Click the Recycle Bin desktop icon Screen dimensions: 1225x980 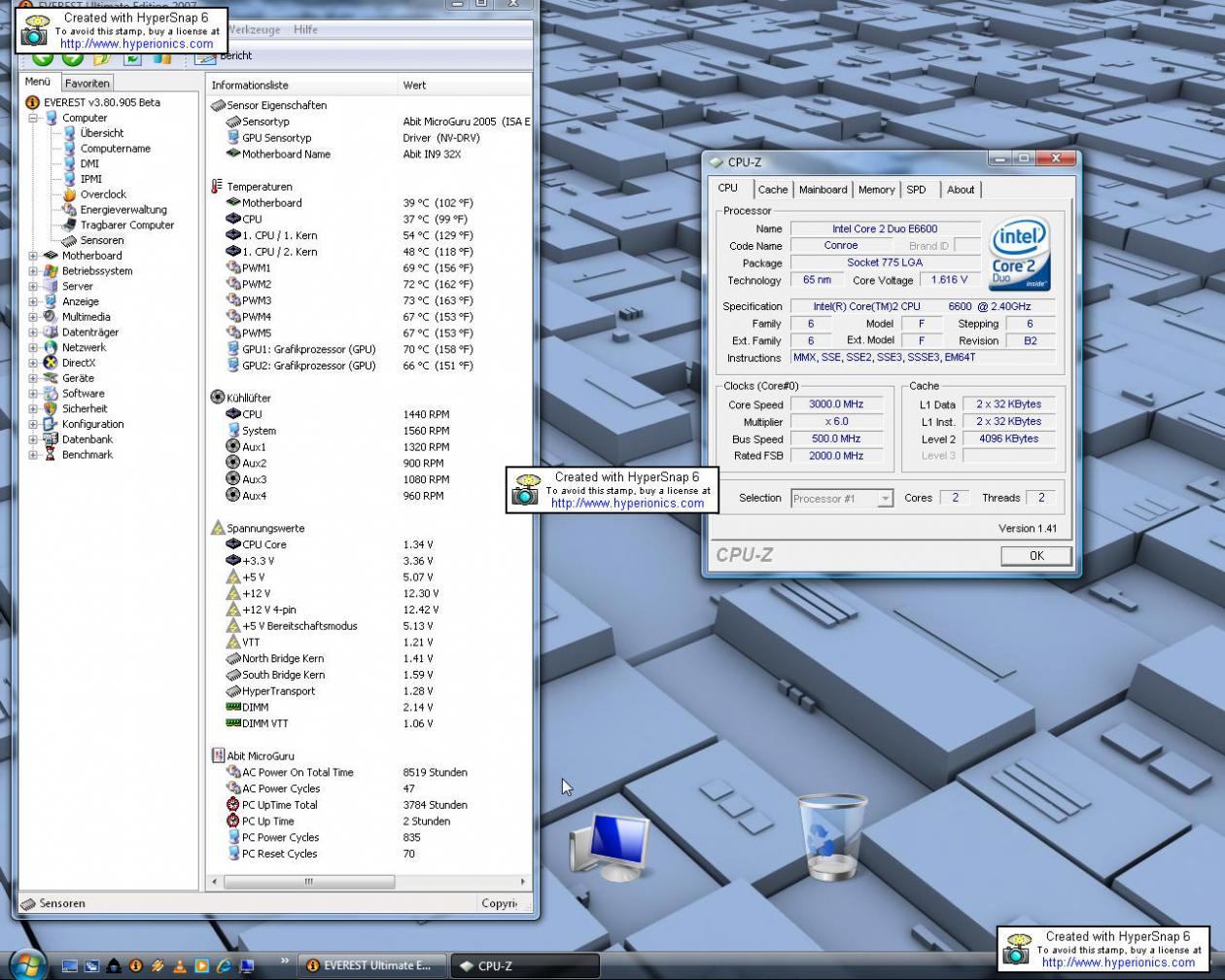click(831, 837)
